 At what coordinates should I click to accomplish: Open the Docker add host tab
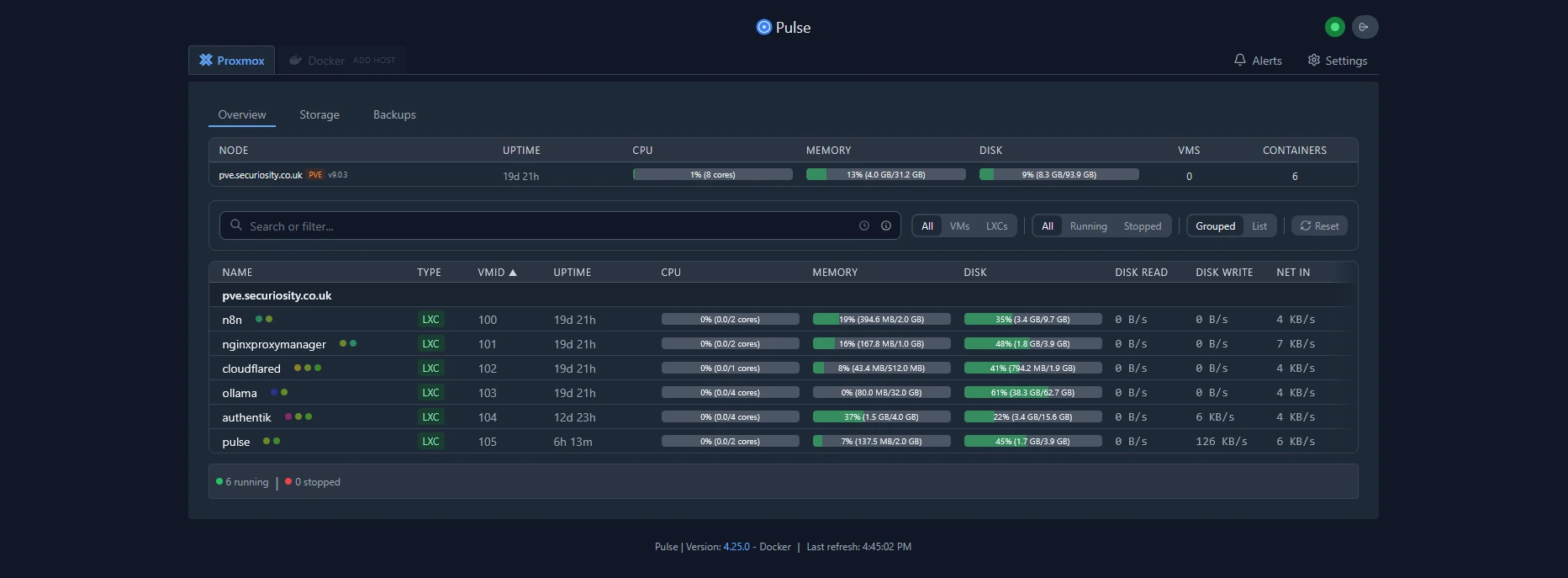(341, 61)
